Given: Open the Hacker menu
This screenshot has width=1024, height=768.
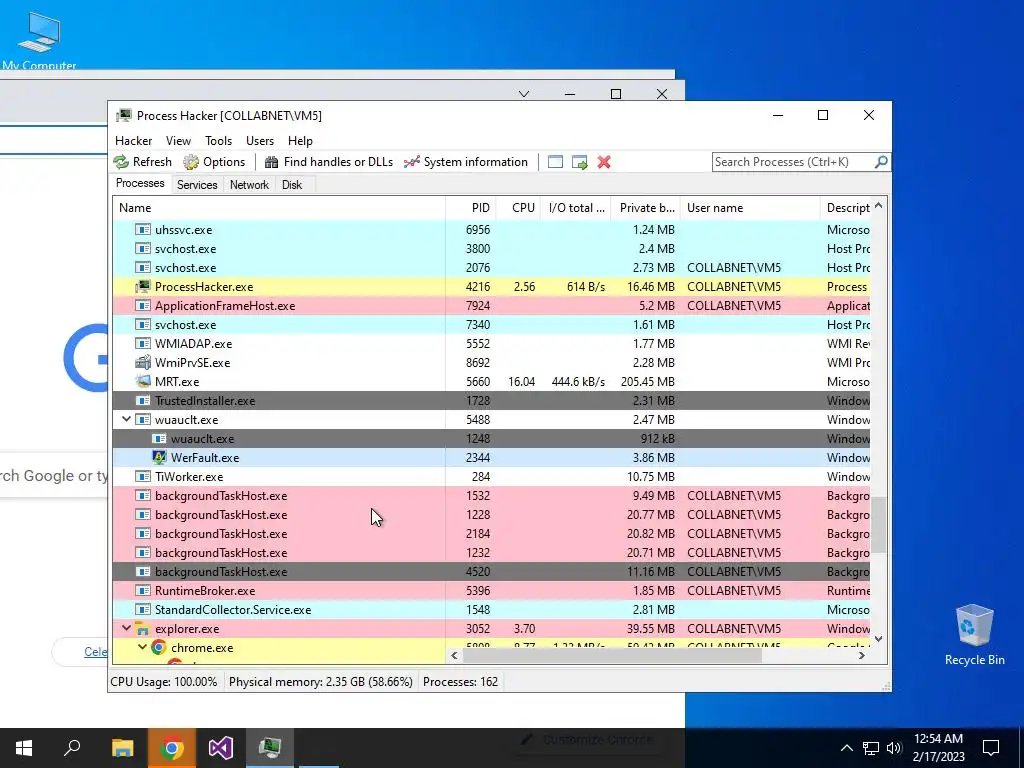Looking at the screenshot, I should 133,141.
